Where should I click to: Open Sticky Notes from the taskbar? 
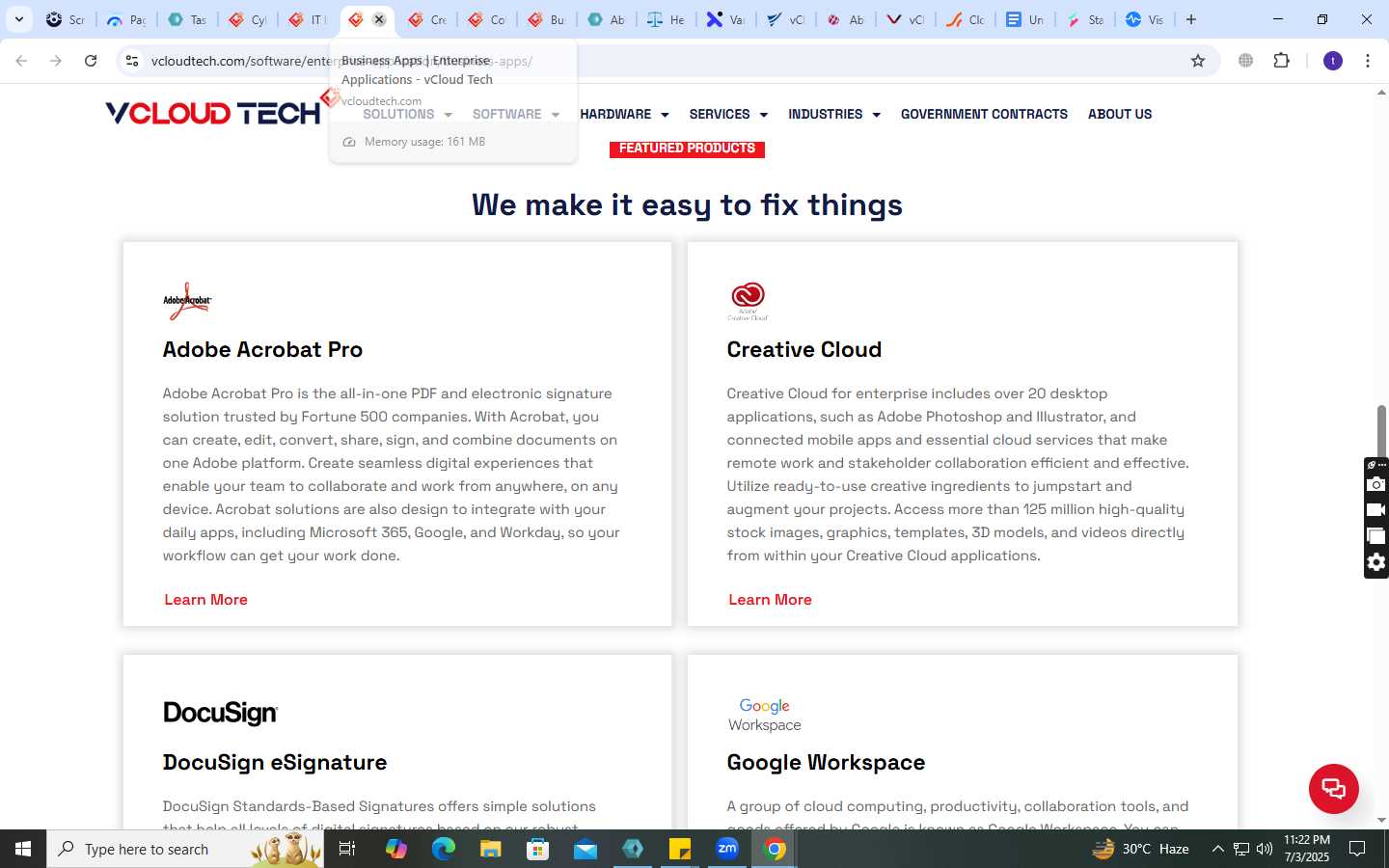[680, 849]
